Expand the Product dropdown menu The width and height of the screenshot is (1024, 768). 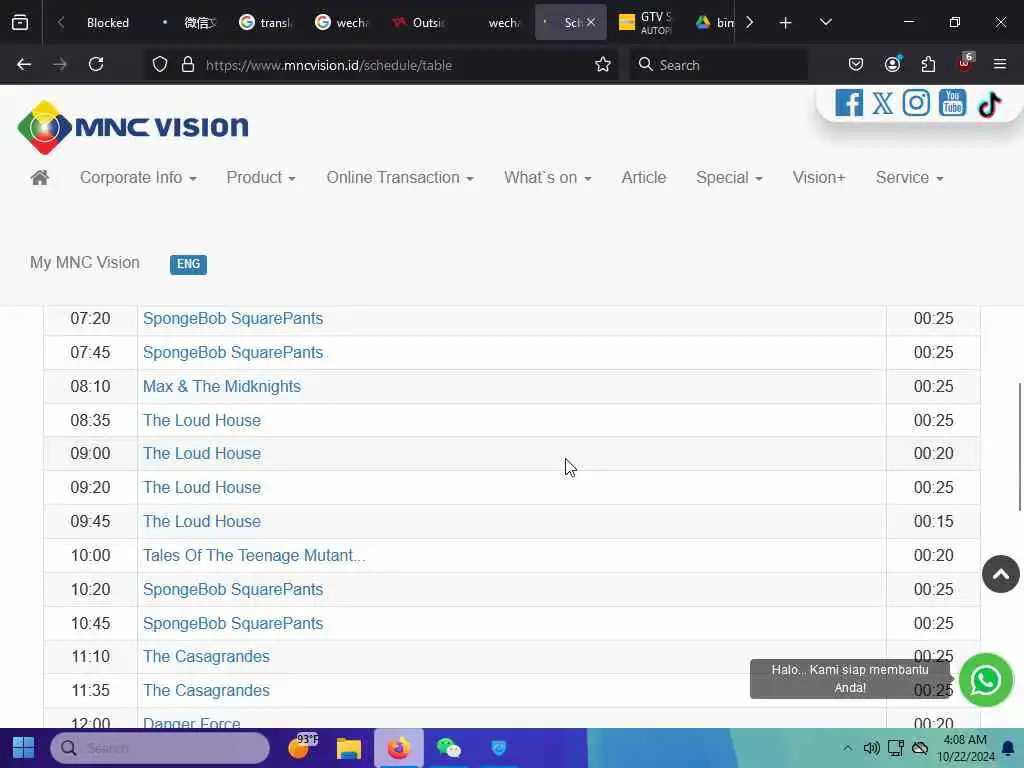pos(261,178)
